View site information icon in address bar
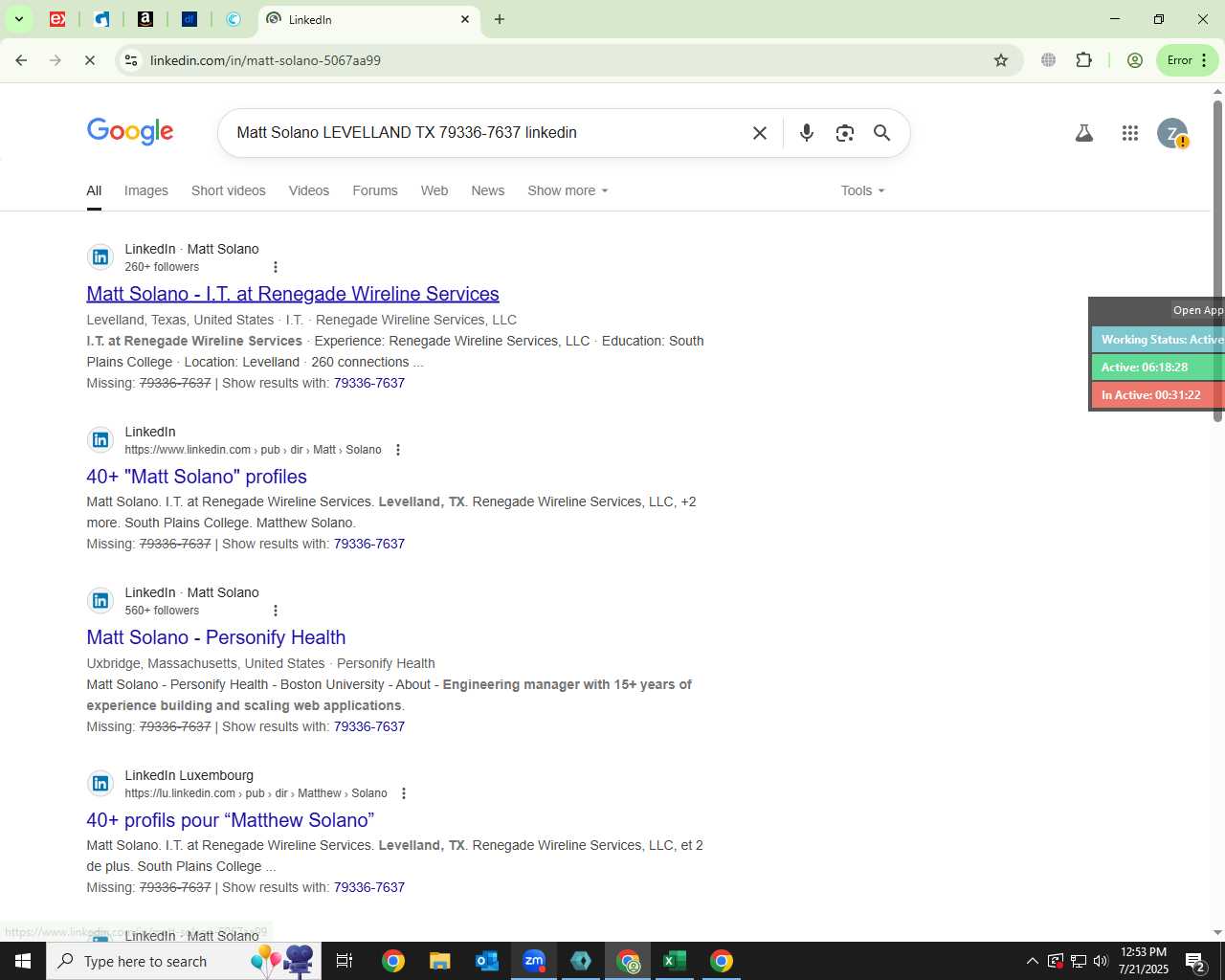 pyautogui.click(x=131, y=60)
